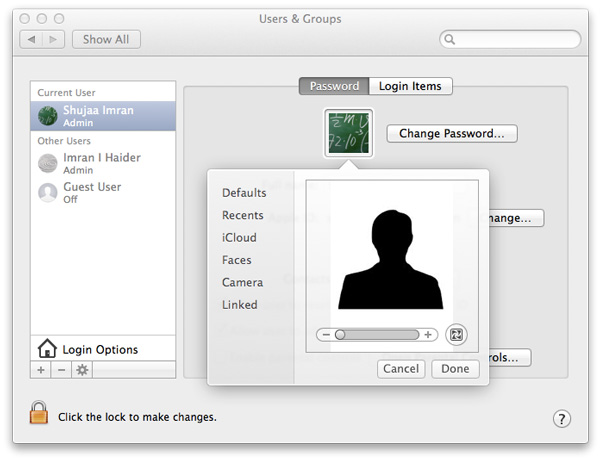Choose Linked in picture source list
The width and height of the screenshot is (600, 460).
(x=240, y=305)
